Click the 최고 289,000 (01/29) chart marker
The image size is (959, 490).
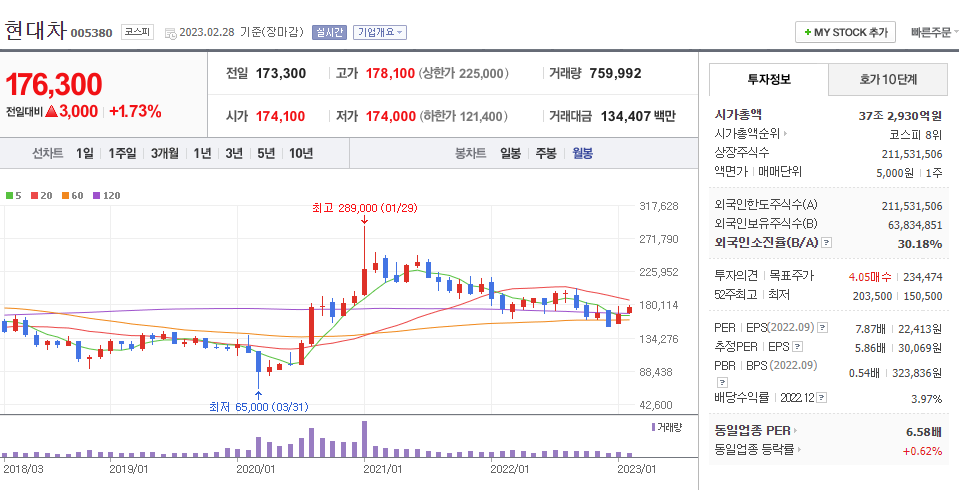(x=365, y=209)
